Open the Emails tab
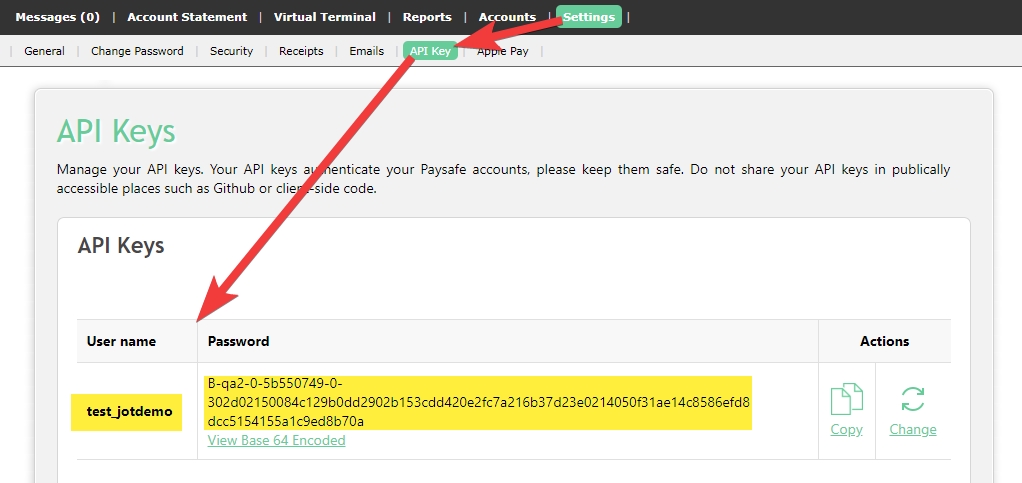 click(x=366, y=51)
